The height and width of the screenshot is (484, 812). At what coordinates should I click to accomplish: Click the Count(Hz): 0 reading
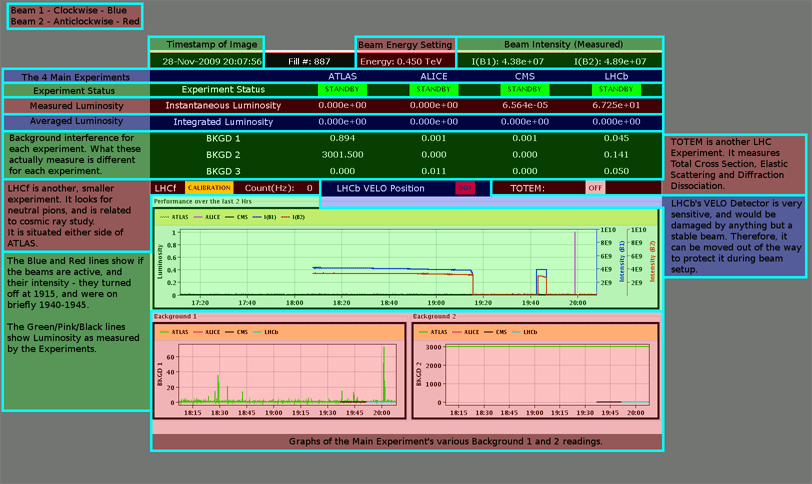[279, 188]
